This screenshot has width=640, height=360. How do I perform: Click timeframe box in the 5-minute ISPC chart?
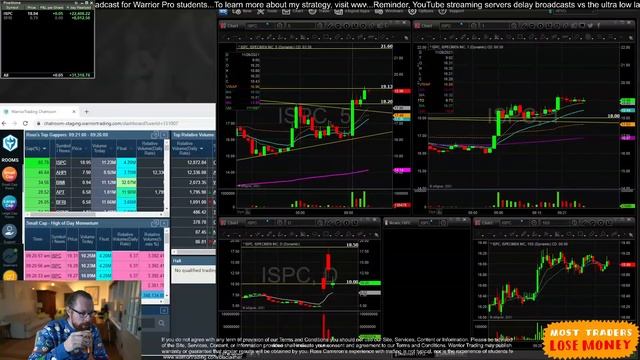click(x=302, y=26)
